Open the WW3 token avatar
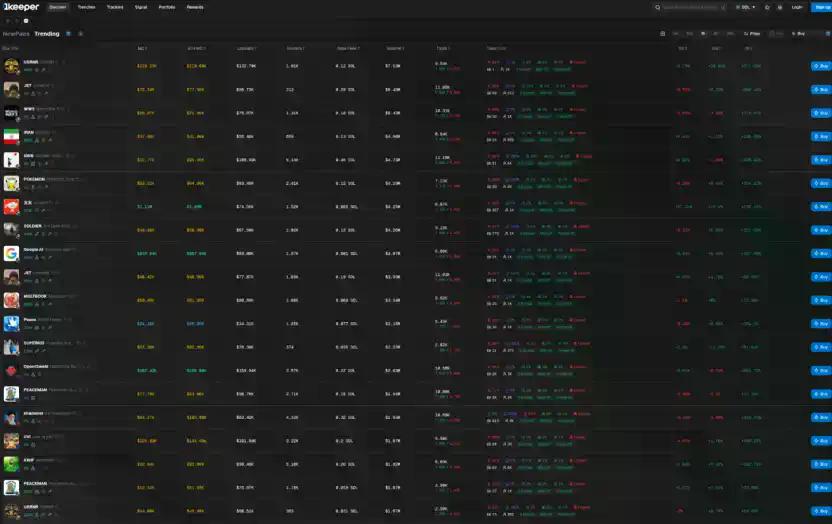The height and width of the screenshot is (524, 832). pos(11,113)
